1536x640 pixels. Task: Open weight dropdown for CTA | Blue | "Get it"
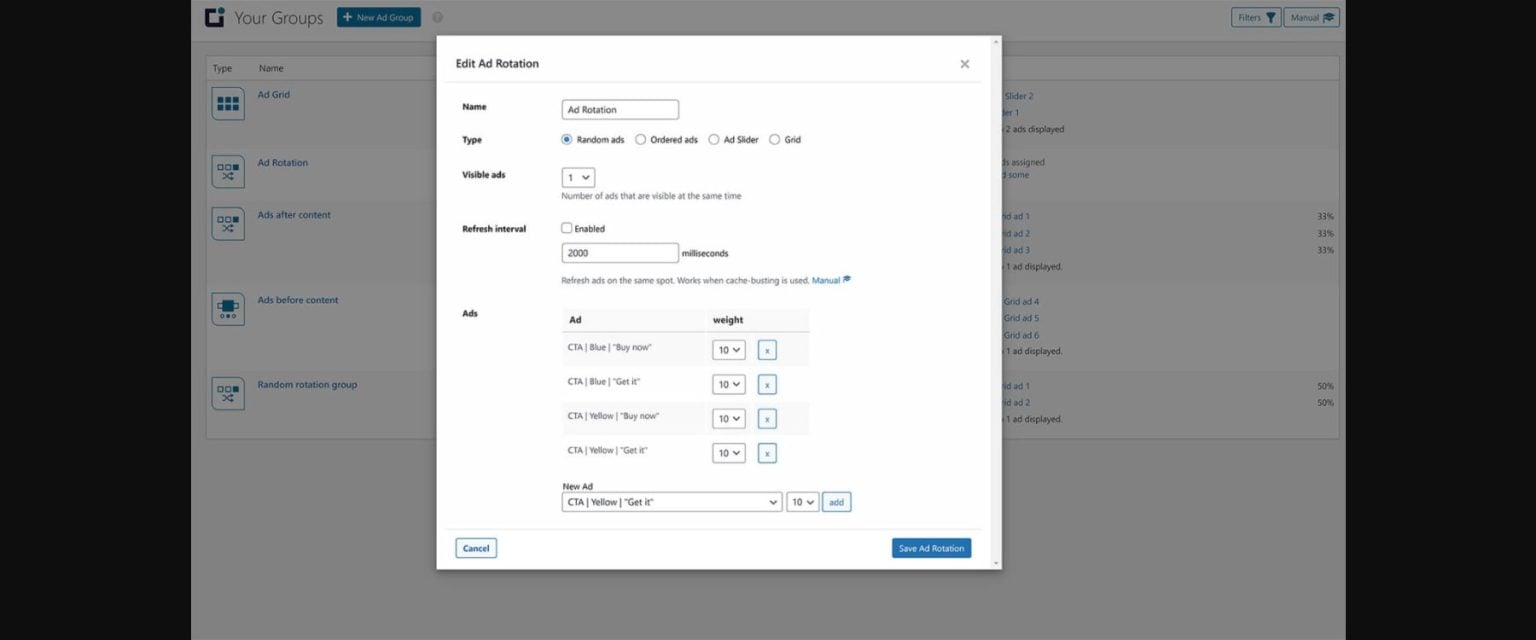[x=728, y=384]
